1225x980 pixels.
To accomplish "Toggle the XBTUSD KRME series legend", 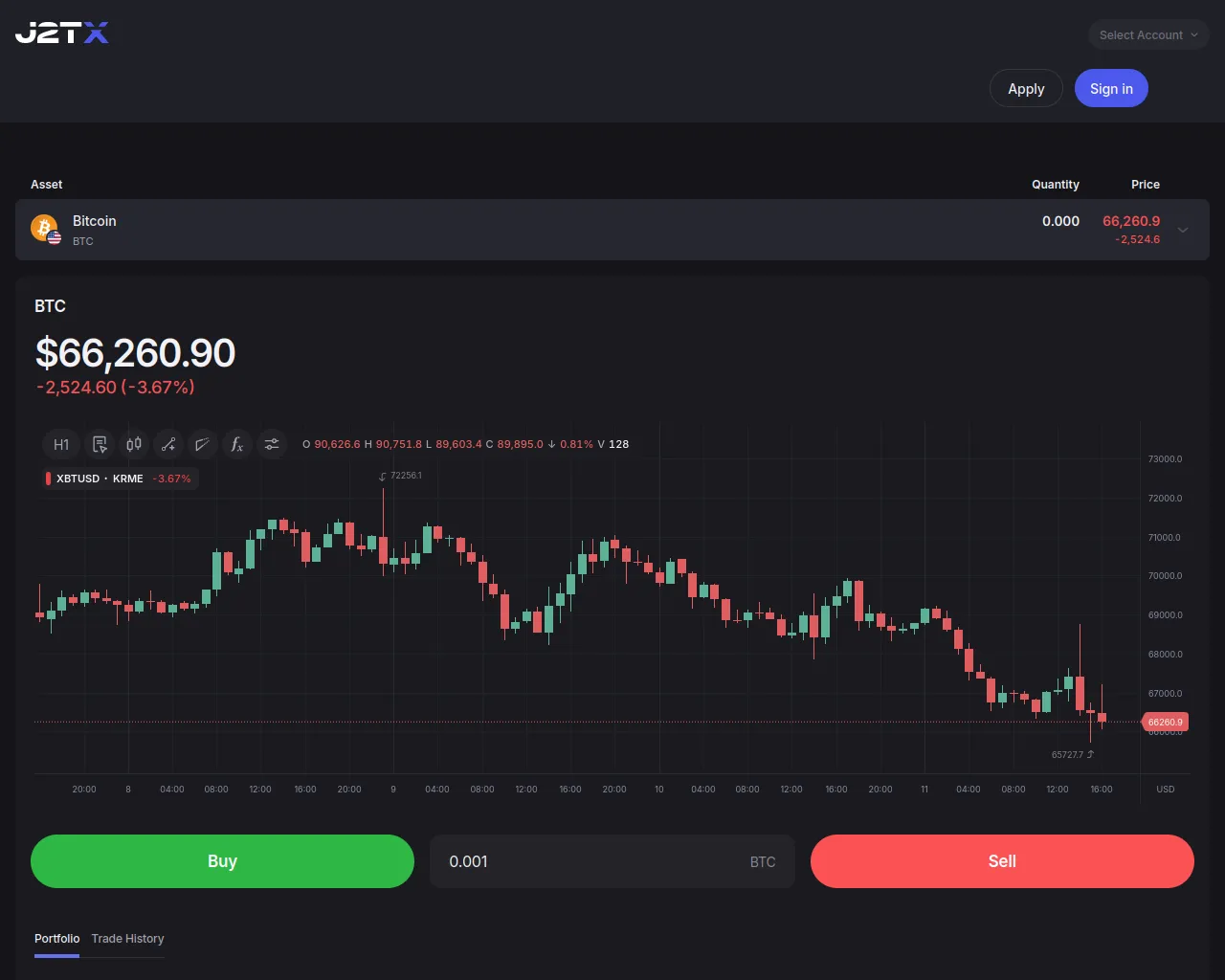I will tap(119, 479).
